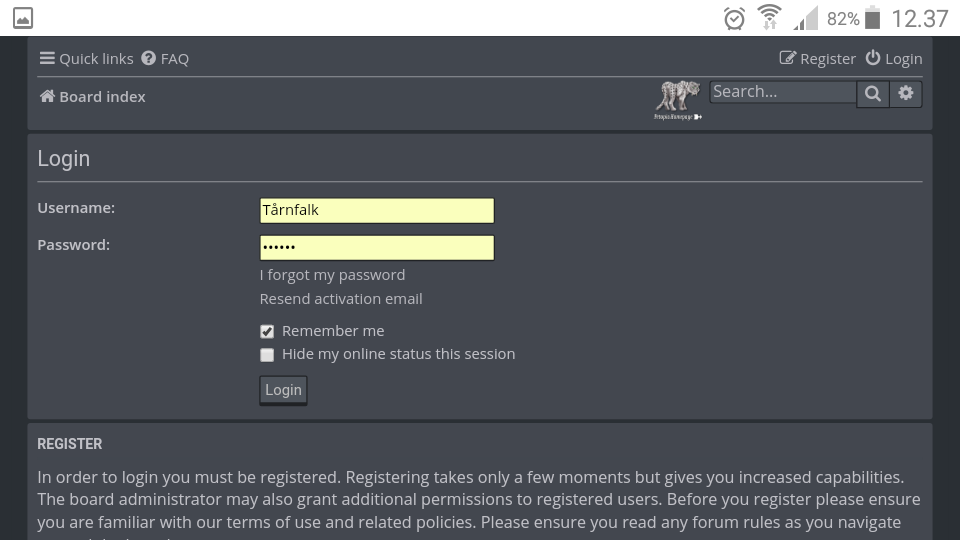Tap the battery status icon

872,18
